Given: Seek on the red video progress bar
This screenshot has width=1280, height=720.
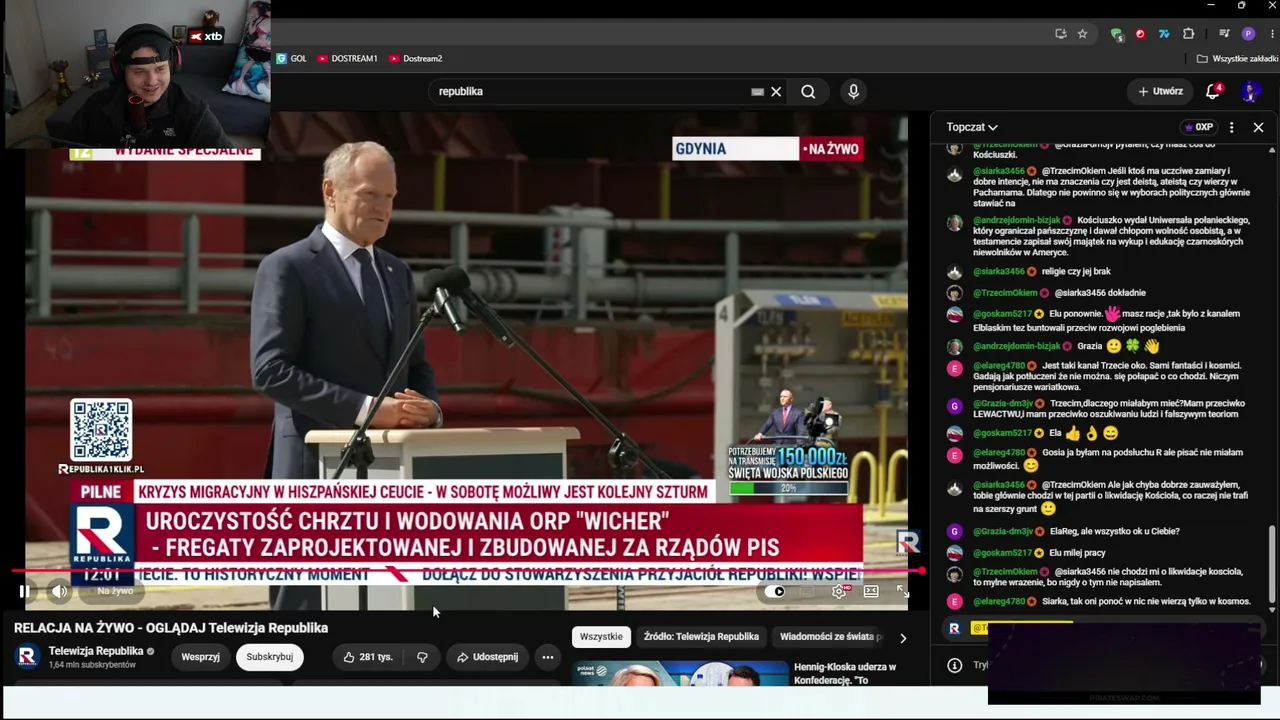Looking at the screenshot, I should click(x=468, y=571).
